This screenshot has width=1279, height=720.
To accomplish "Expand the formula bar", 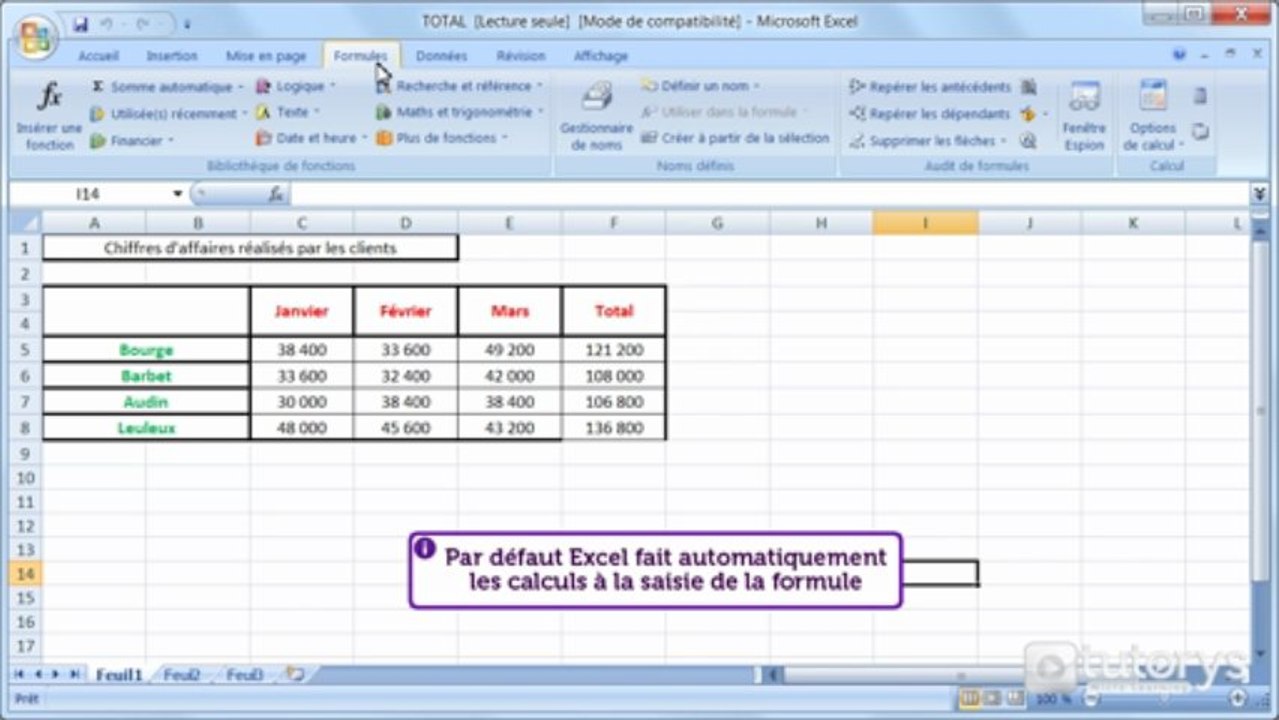I will point(1260,194).
